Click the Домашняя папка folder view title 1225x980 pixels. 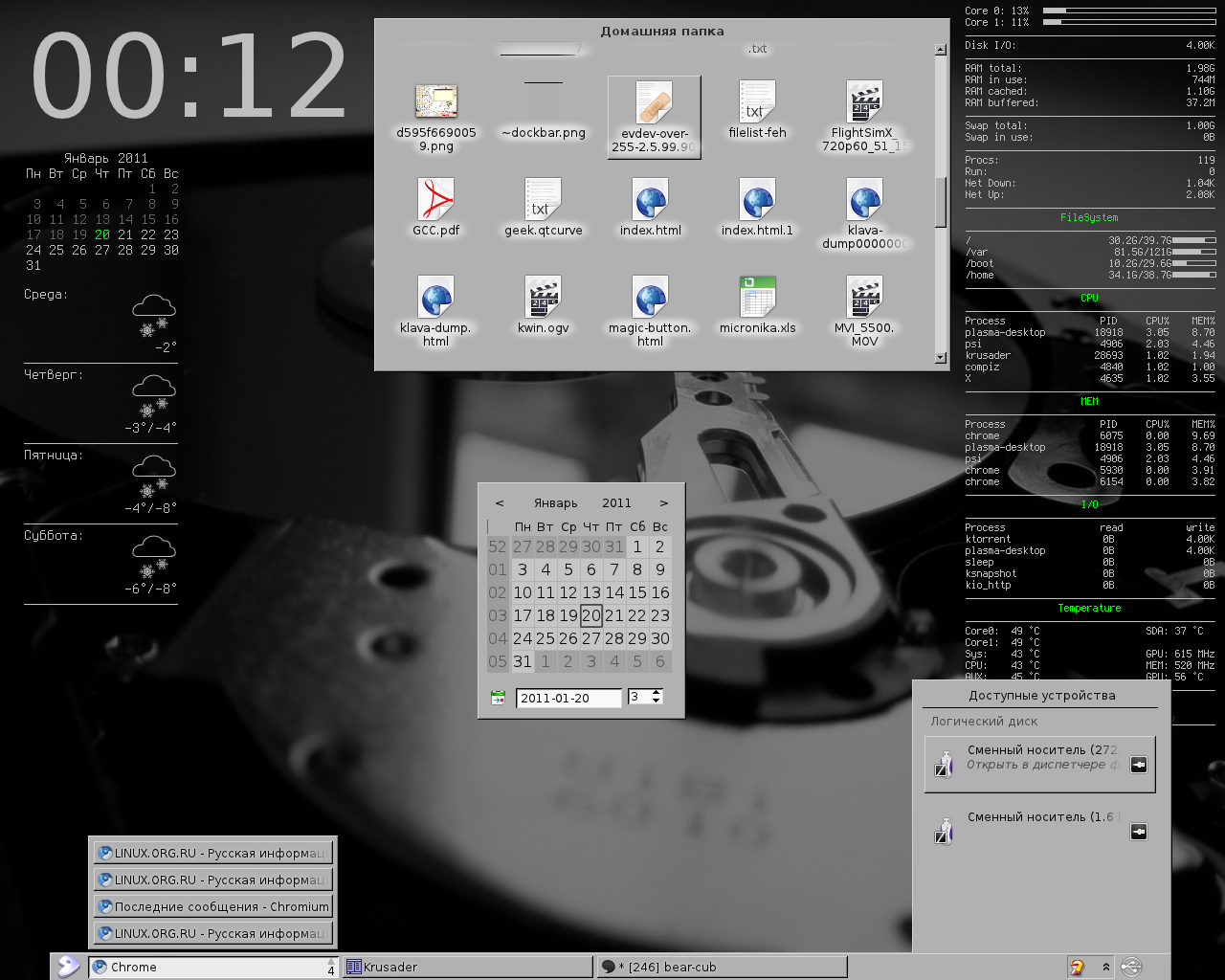(x=662, y=32)
